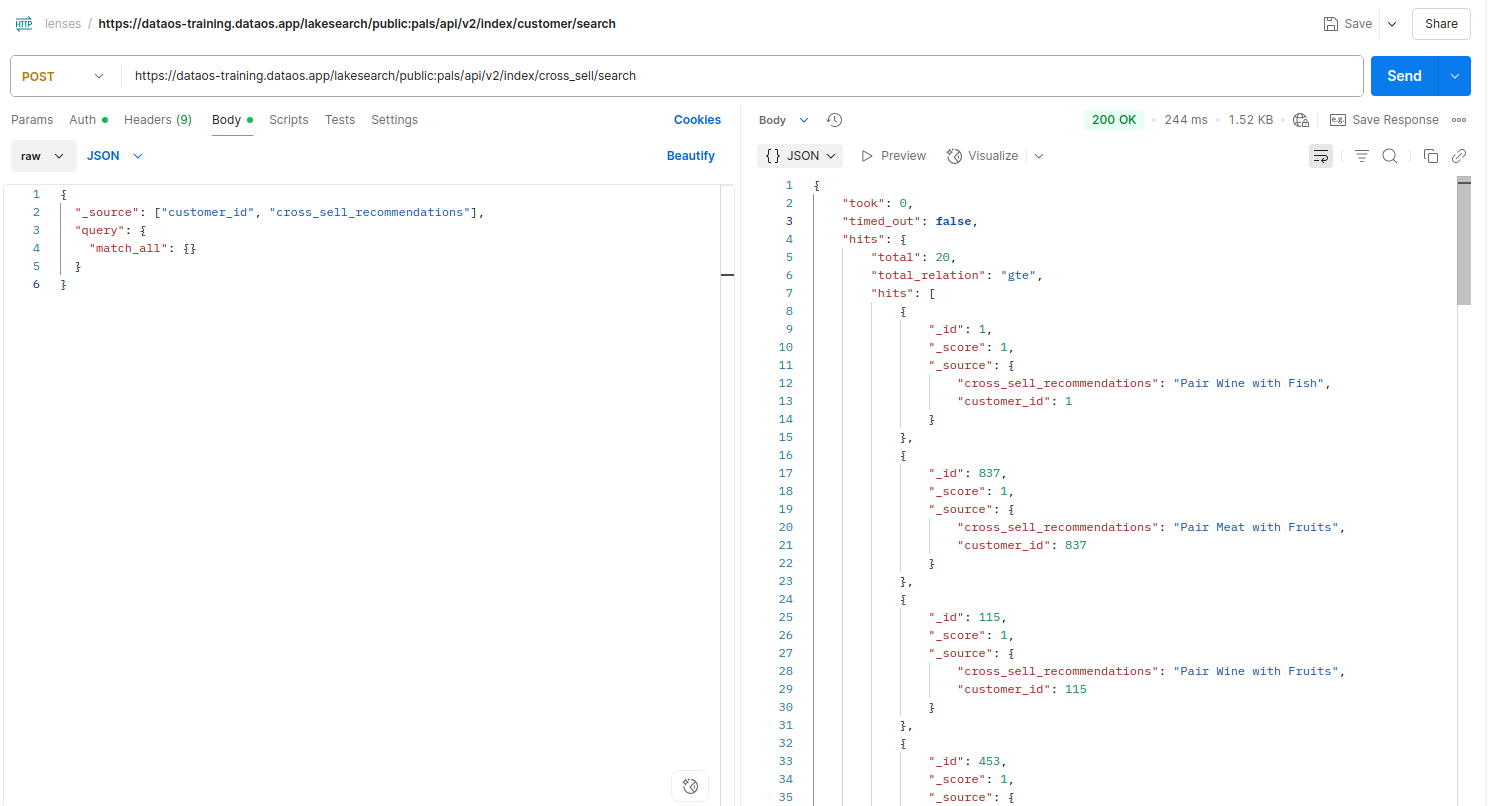Expand the Save options chevron
Image resolution: width=1489 pixels, height=806 pixels.
1392,24
